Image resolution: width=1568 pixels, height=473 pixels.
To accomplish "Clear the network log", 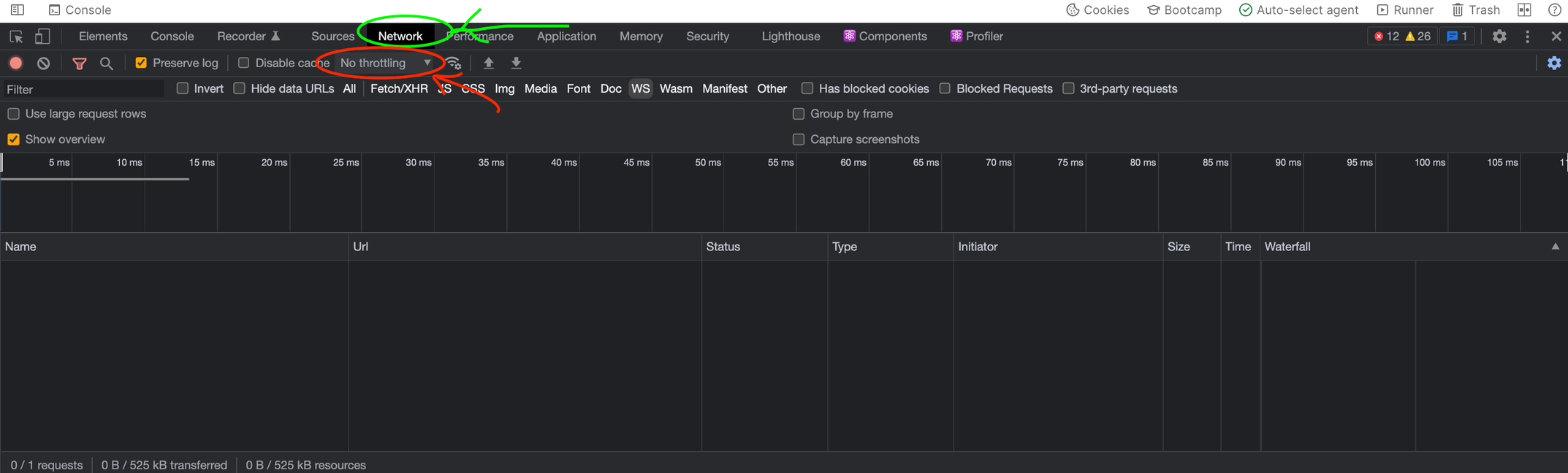I will pyautogui.click(x=44, y=64).
